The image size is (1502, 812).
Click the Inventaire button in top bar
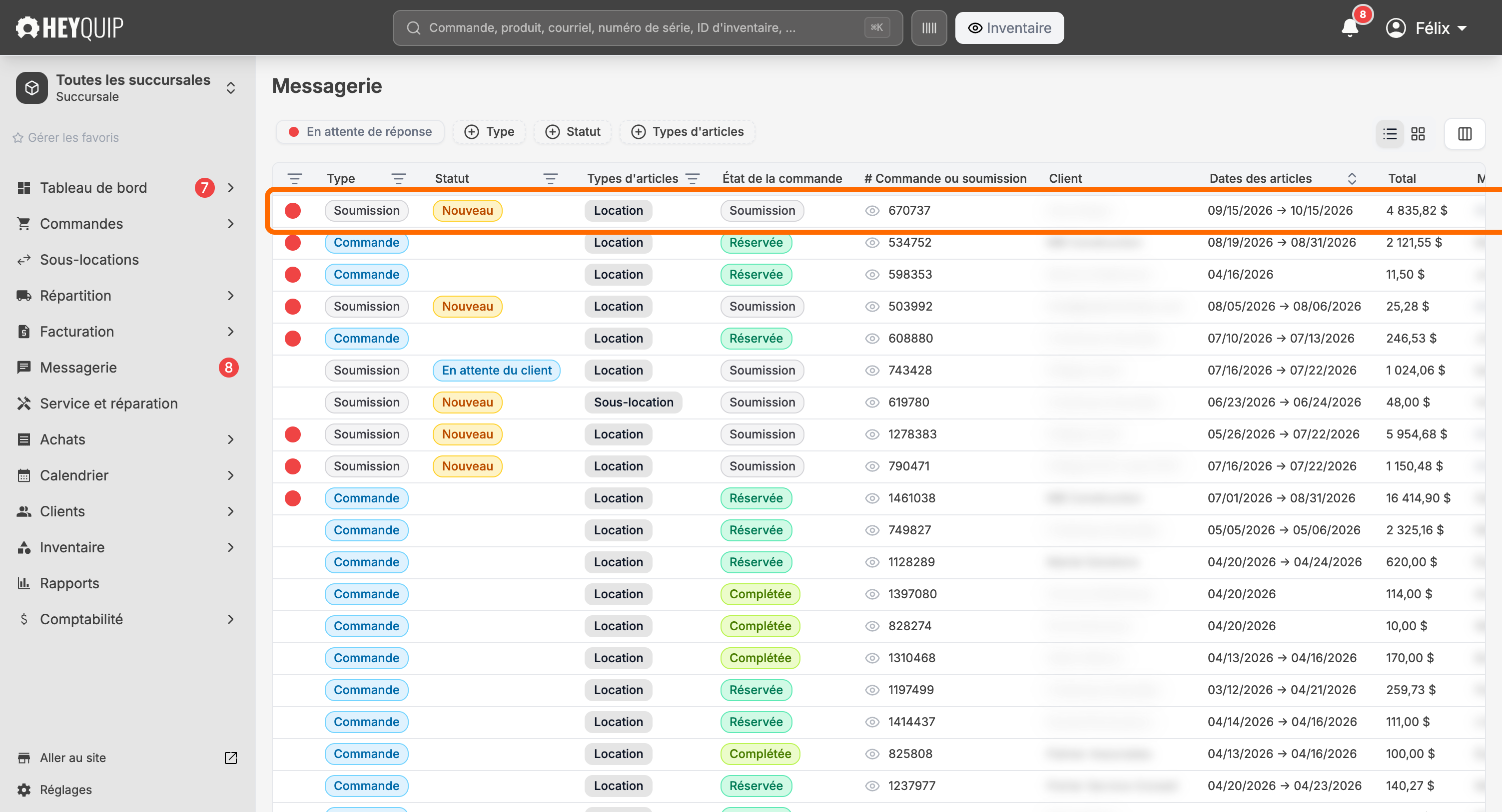pyautogui.click(x=1009, y=28)
